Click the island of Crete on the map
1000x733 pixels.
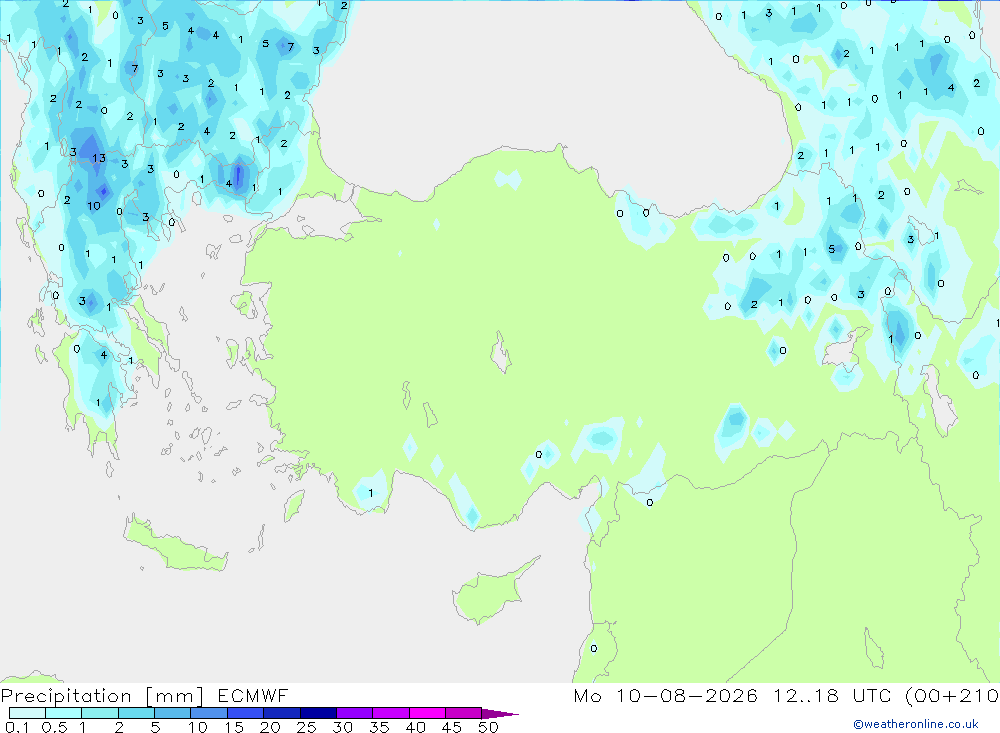tap(175, 544)
